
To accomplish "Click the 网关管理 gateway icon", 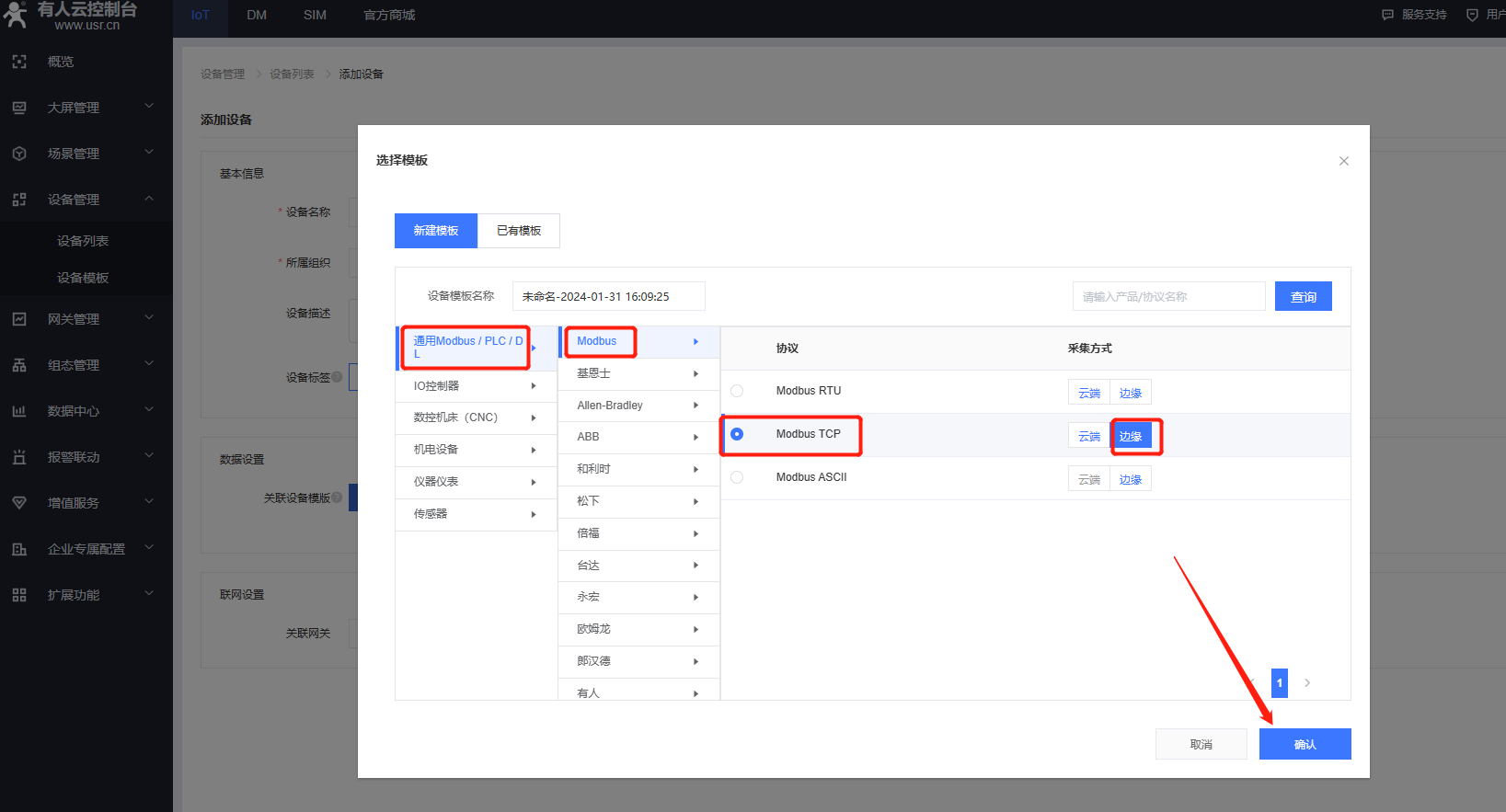I will 19,319.
